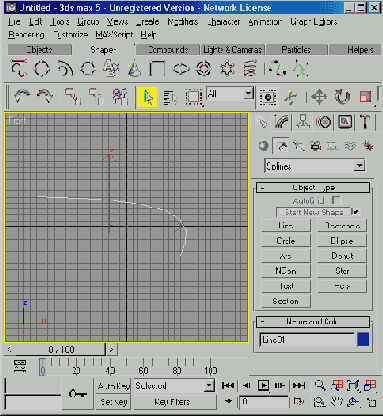The image size is (383, 416).
Task: Select the Star shape icon in shelf
Action: pos(227,68)
